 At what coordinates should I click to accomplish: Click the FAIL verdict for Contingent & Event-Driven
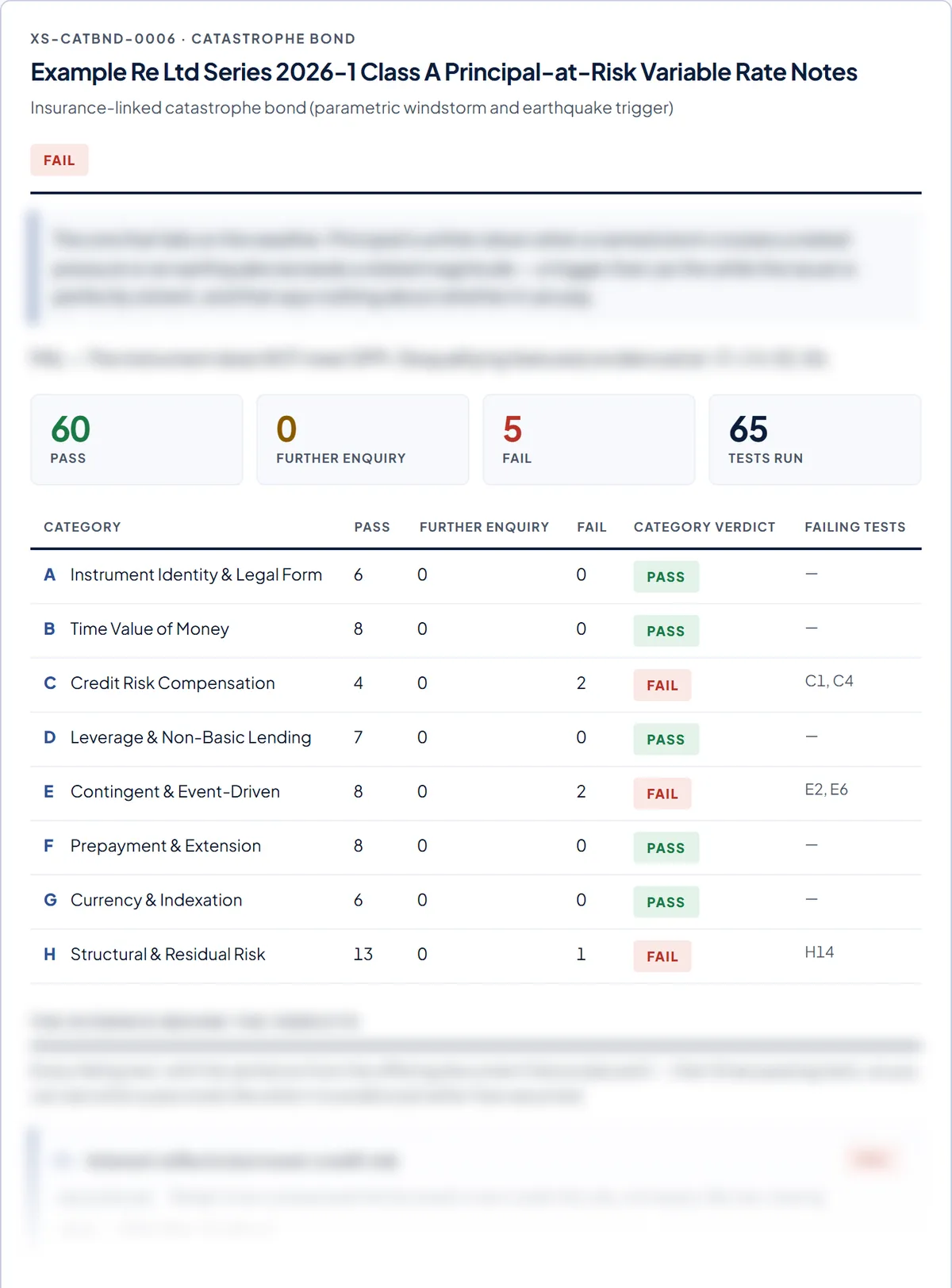662,794
